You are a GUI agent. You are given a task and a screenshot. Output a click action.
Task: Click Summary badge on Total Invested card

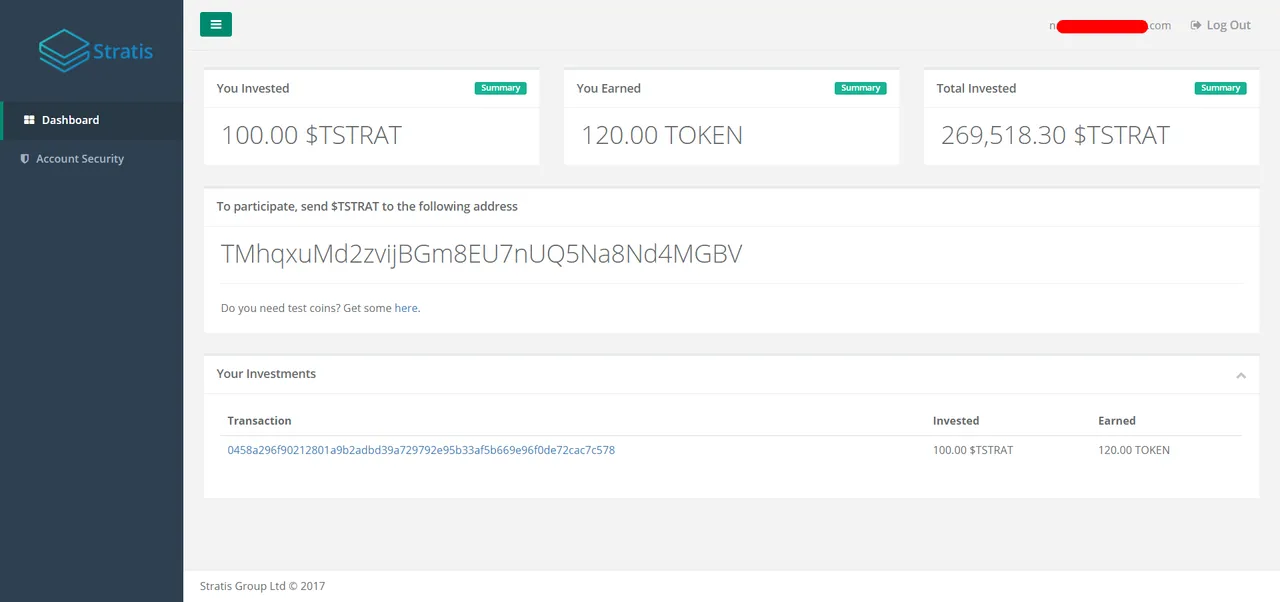(x=1221, y=88)
